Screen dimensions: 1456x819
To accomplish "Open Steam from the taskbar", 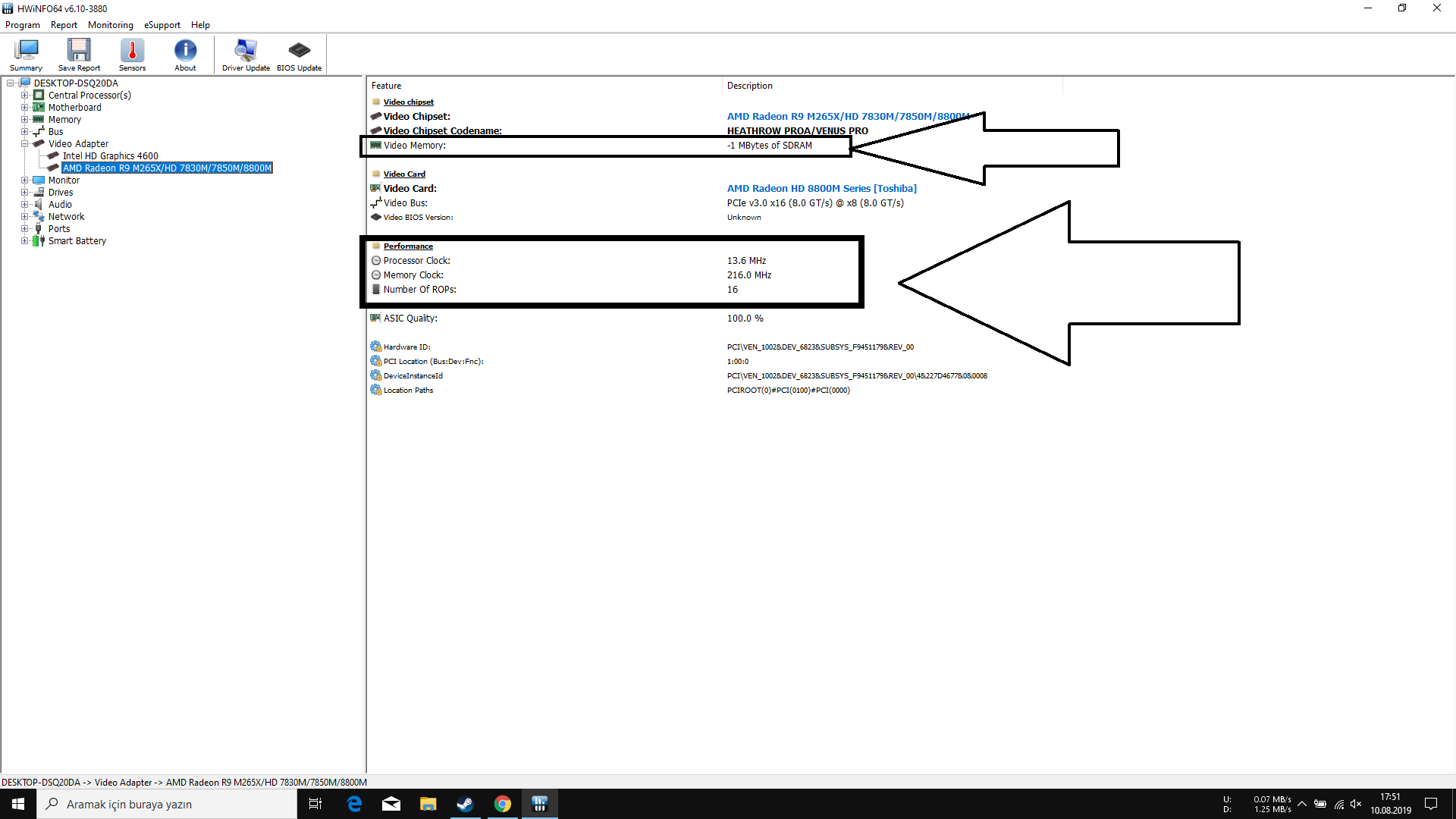I will click(465, 804).
